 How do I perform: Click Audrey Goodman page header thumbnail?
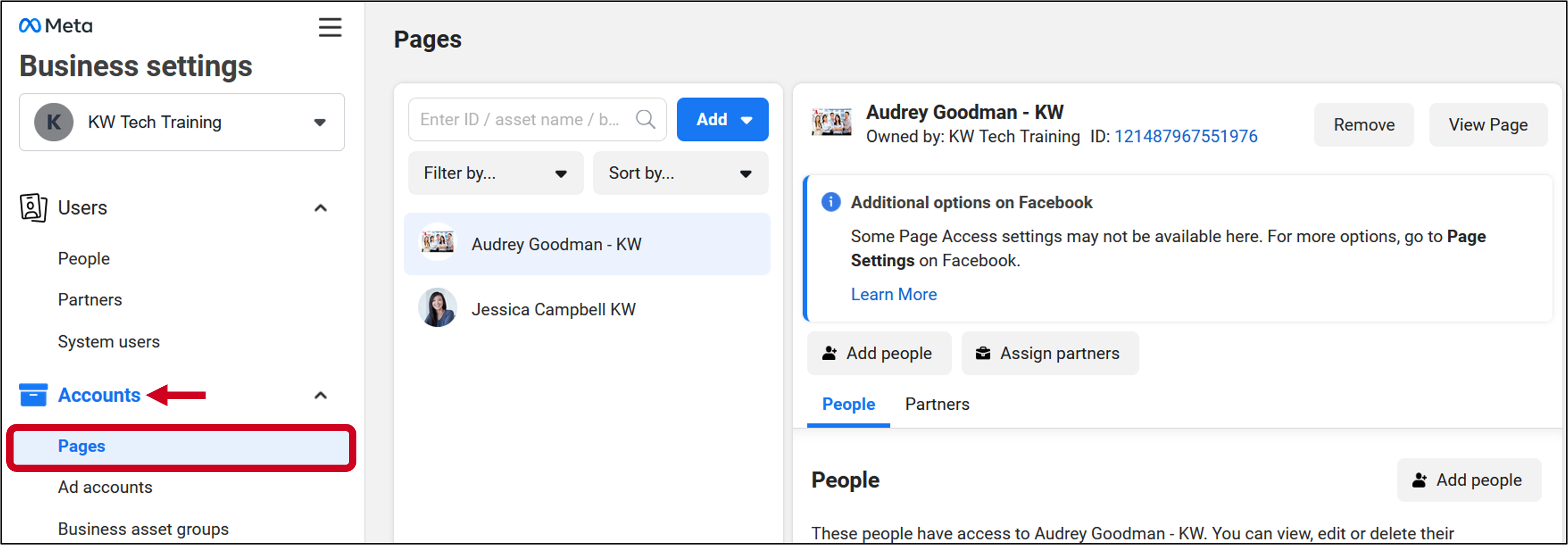[x=831, y=122]
